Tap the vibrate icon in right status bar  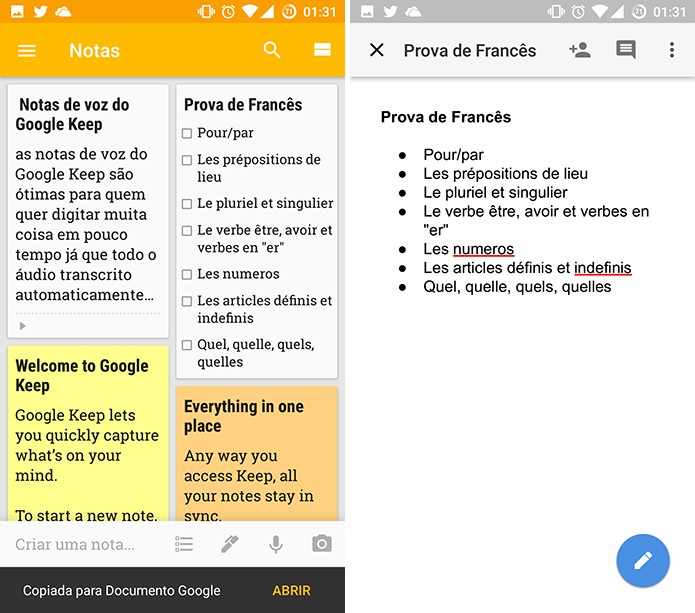[555, 12]
